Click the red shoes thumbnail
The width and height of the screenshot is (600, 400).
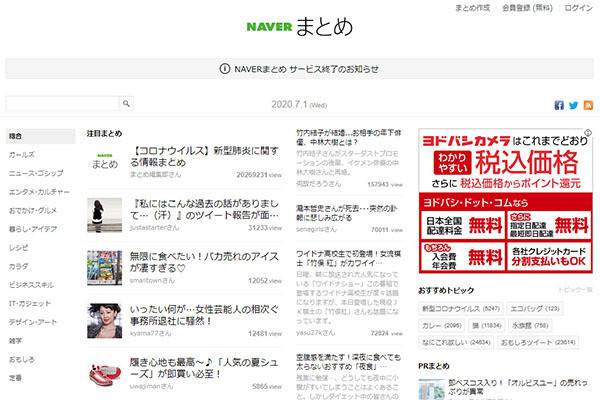pos(104,374)
